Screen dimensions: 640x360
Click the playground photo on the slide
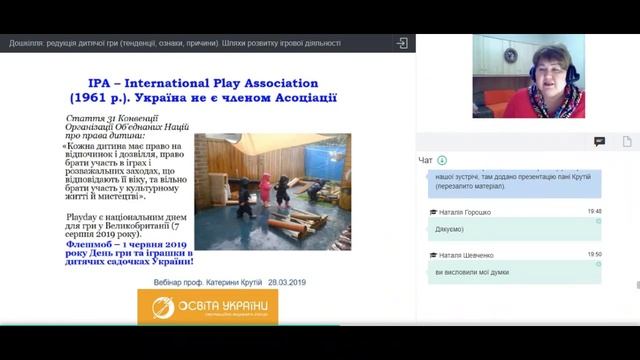273,192
